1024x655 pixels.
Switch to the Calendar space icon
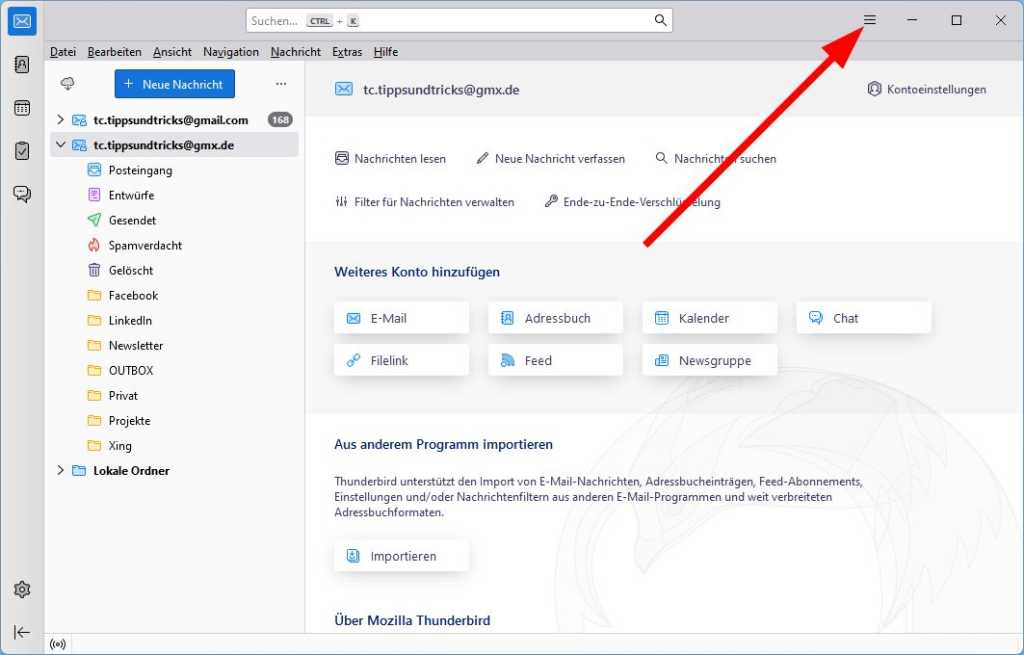22,108
